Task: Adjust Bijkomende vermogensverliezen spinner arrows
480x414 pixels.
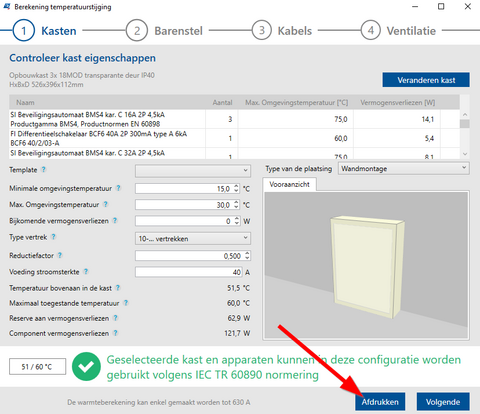Action: 237,221
